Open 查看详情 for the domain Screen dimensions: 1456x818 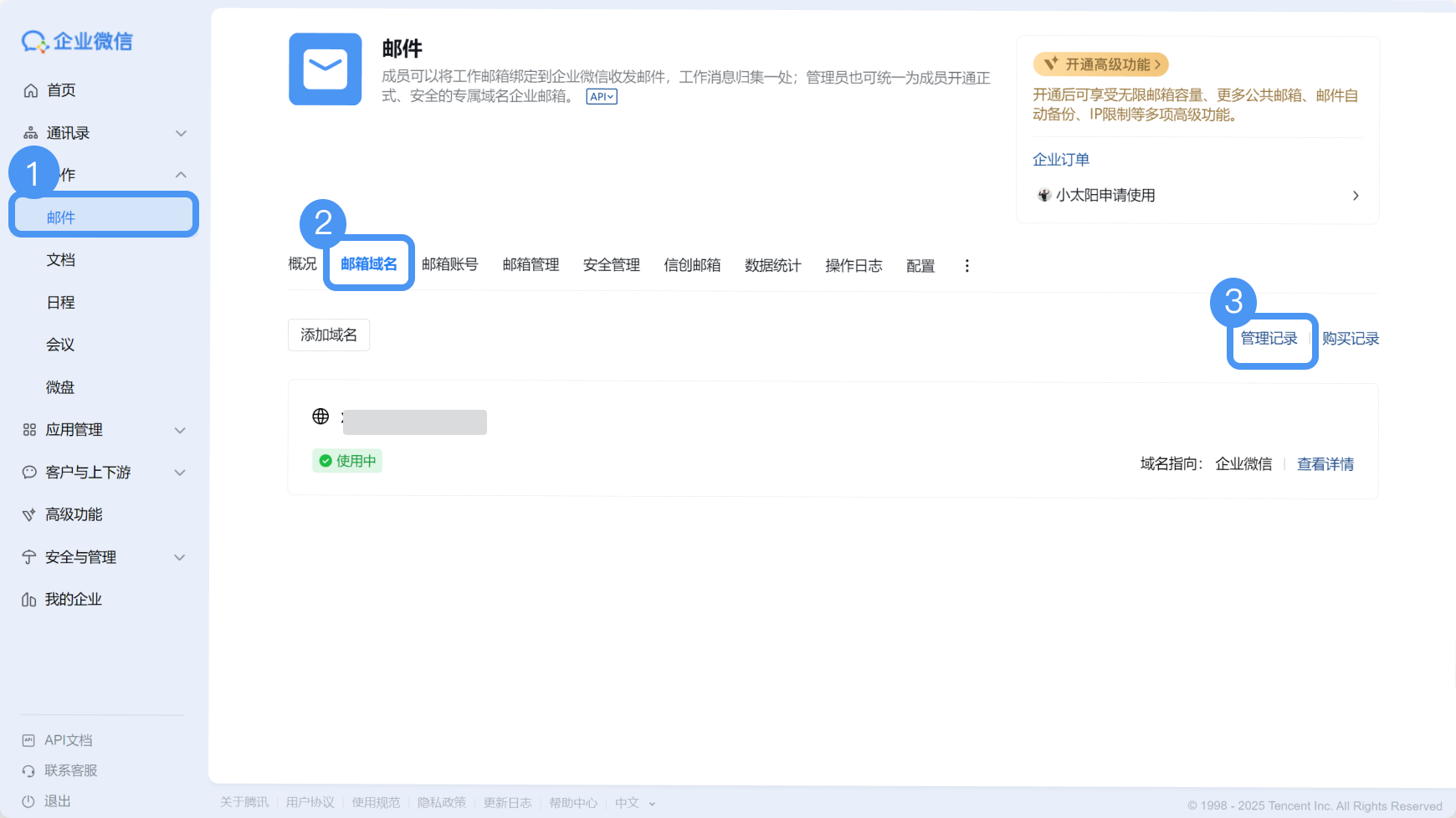(x=1325, y=463)
